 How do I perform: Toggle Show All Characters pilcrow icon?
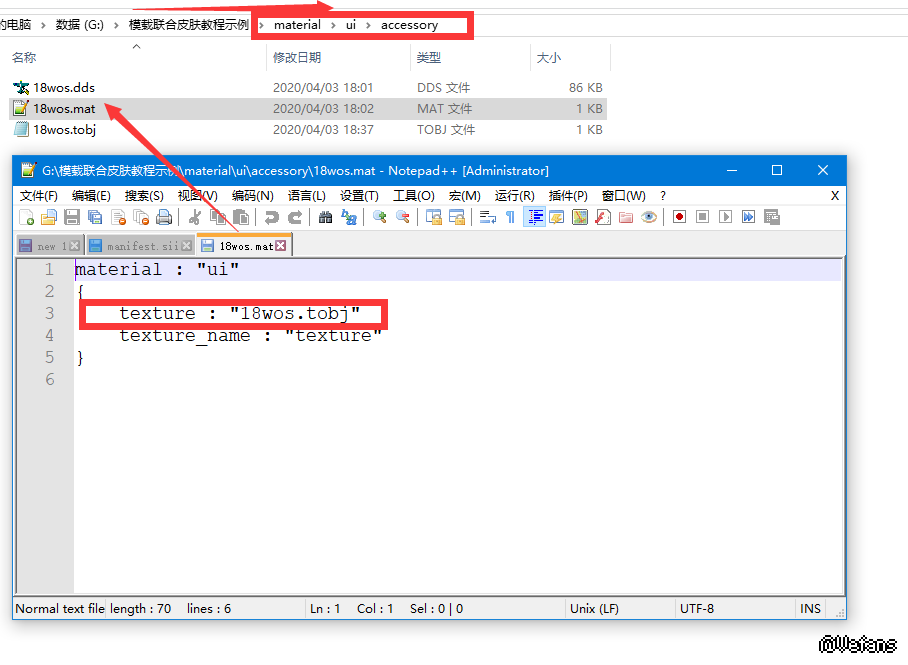510,217
